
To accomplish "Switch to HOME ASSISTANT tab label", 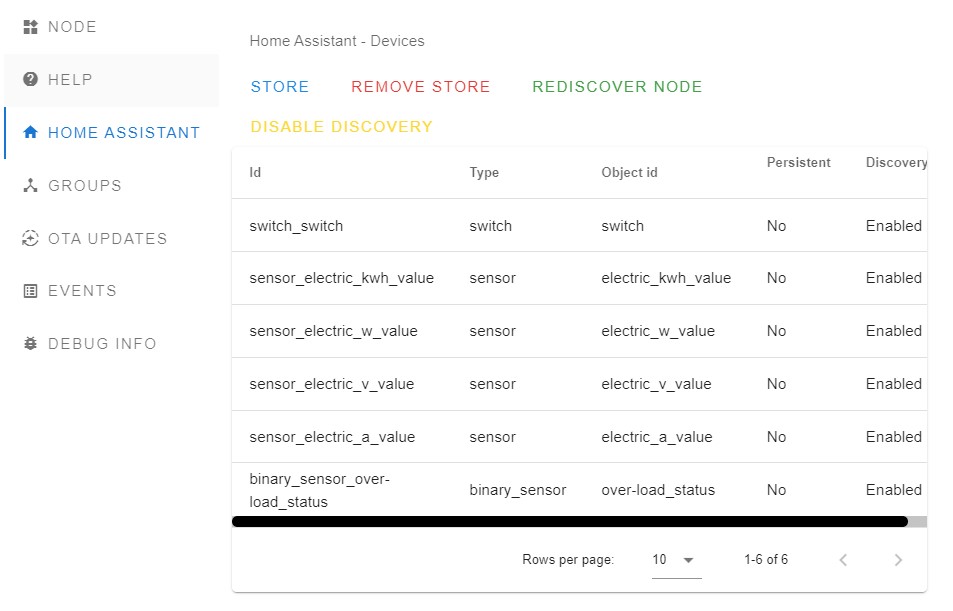I will [x=124, y=133].
